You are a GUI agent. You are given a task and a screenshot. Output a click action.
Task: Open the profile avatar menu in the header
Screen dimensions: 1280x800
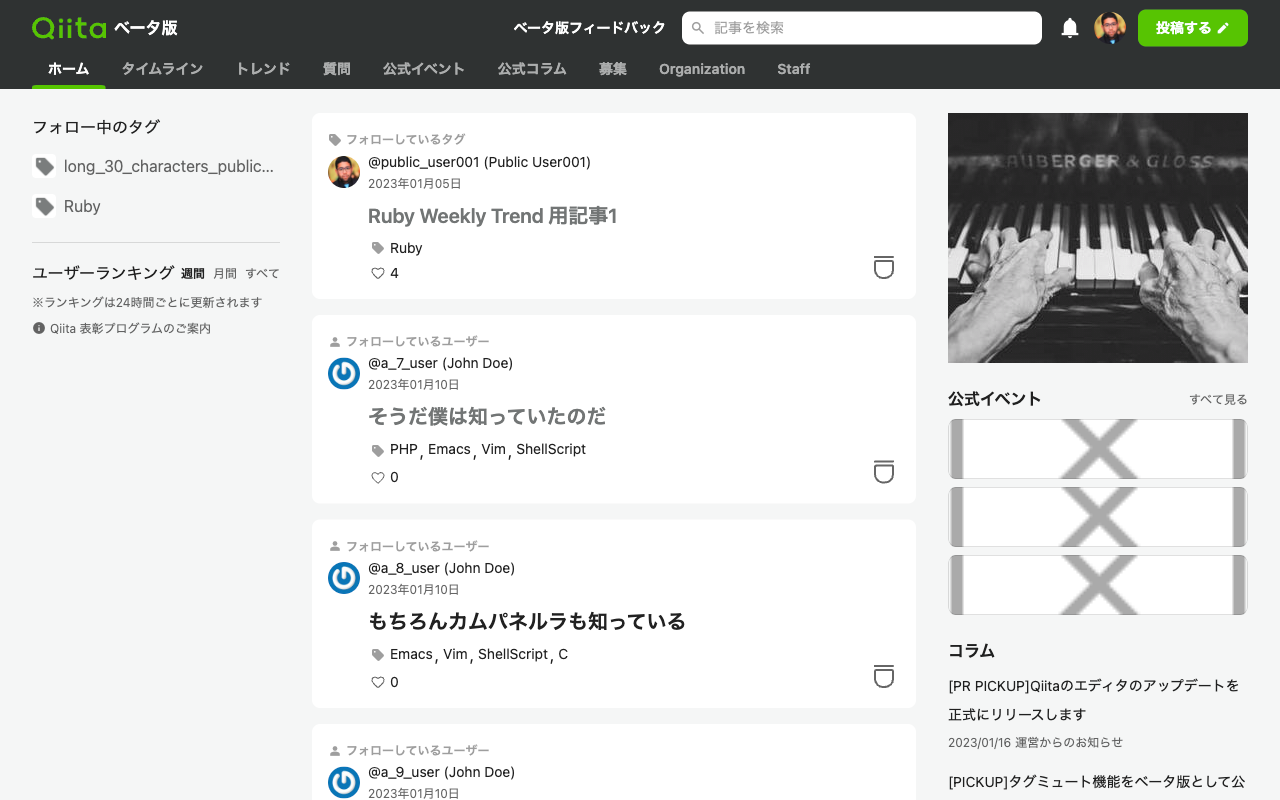(x=1110, y=27)
